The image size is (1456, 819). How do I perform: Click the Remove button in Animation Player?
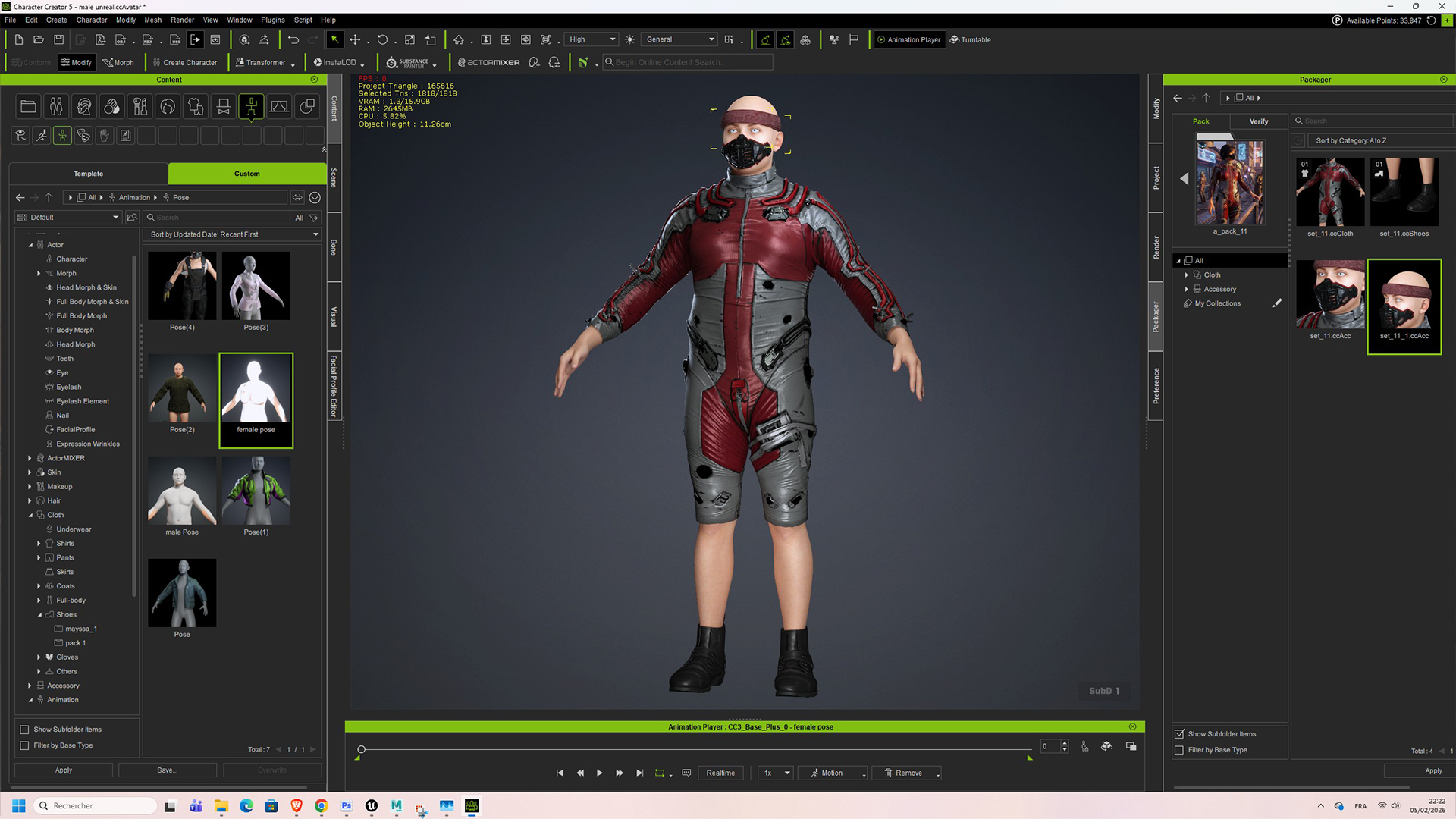coord(907,773)
